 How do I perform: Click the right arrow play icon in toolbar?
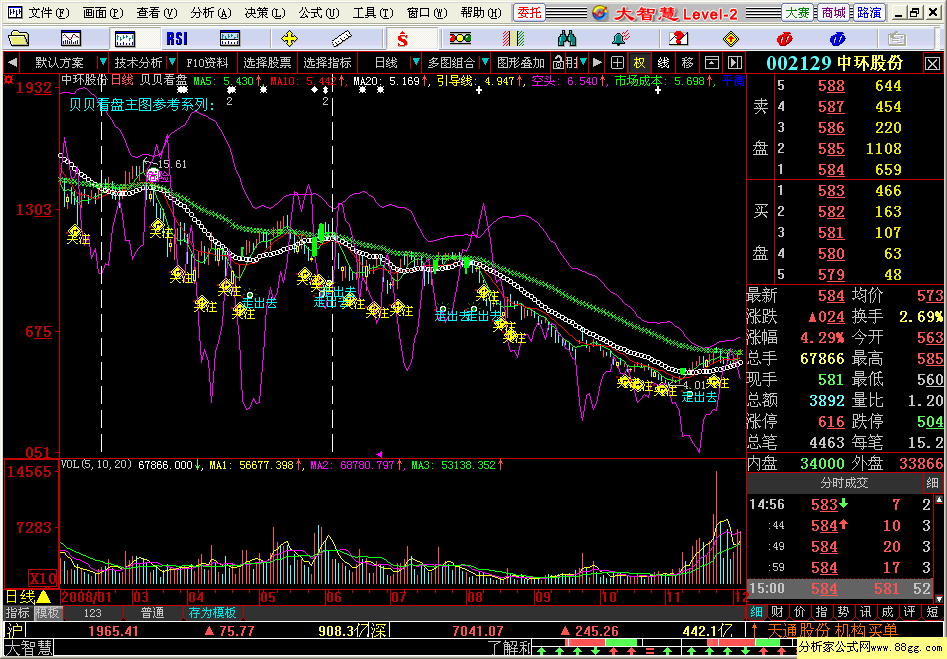tap(597, 63)
